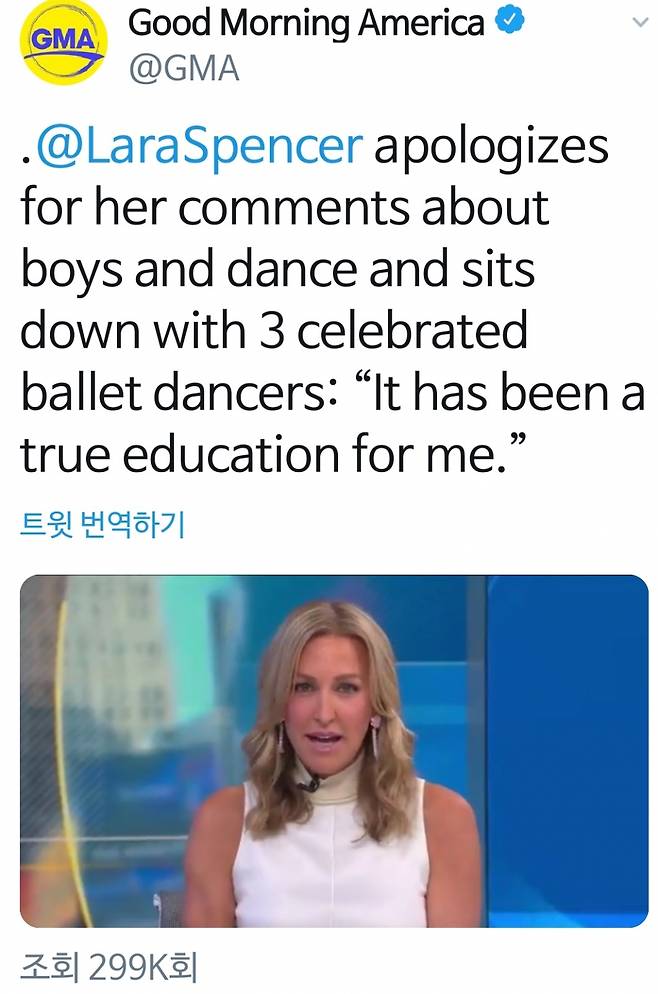Click the phrase "3 celebrated" in the tweet

(x=393, y=331)
